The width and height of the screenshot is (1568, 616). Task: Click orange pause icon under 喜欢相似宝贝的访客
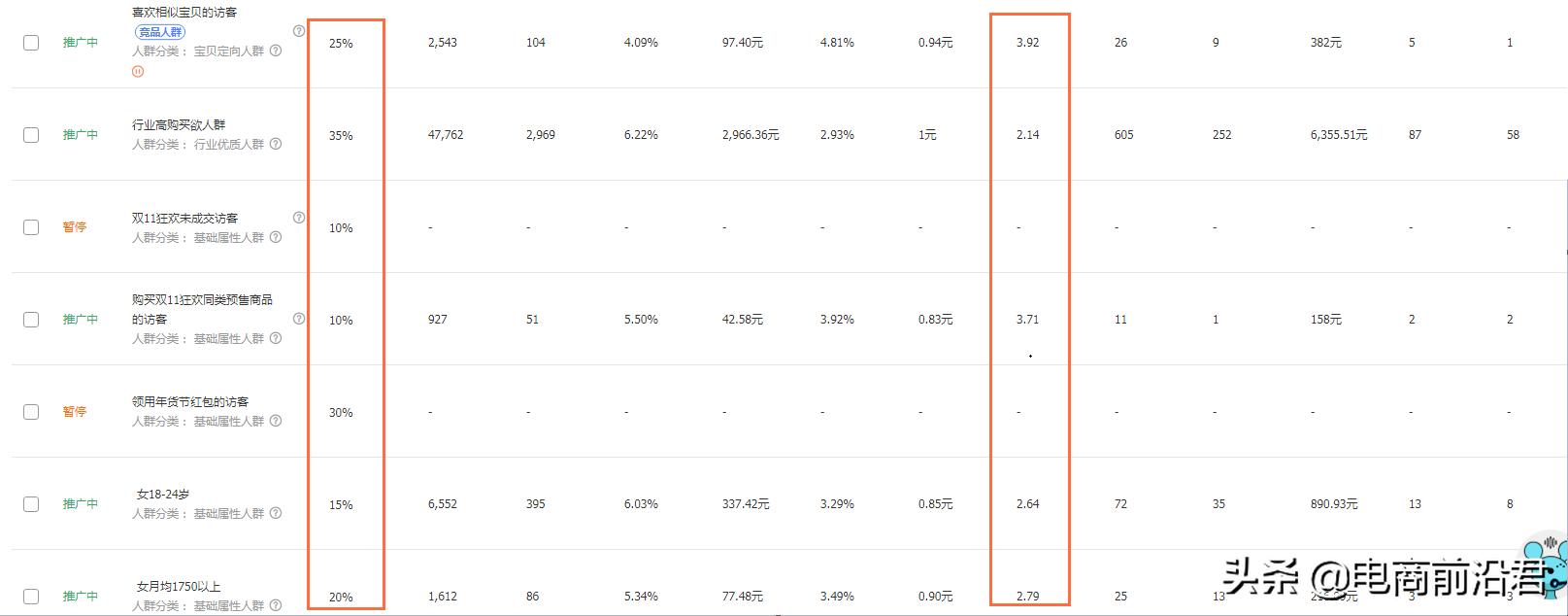[x=138, y=71]
